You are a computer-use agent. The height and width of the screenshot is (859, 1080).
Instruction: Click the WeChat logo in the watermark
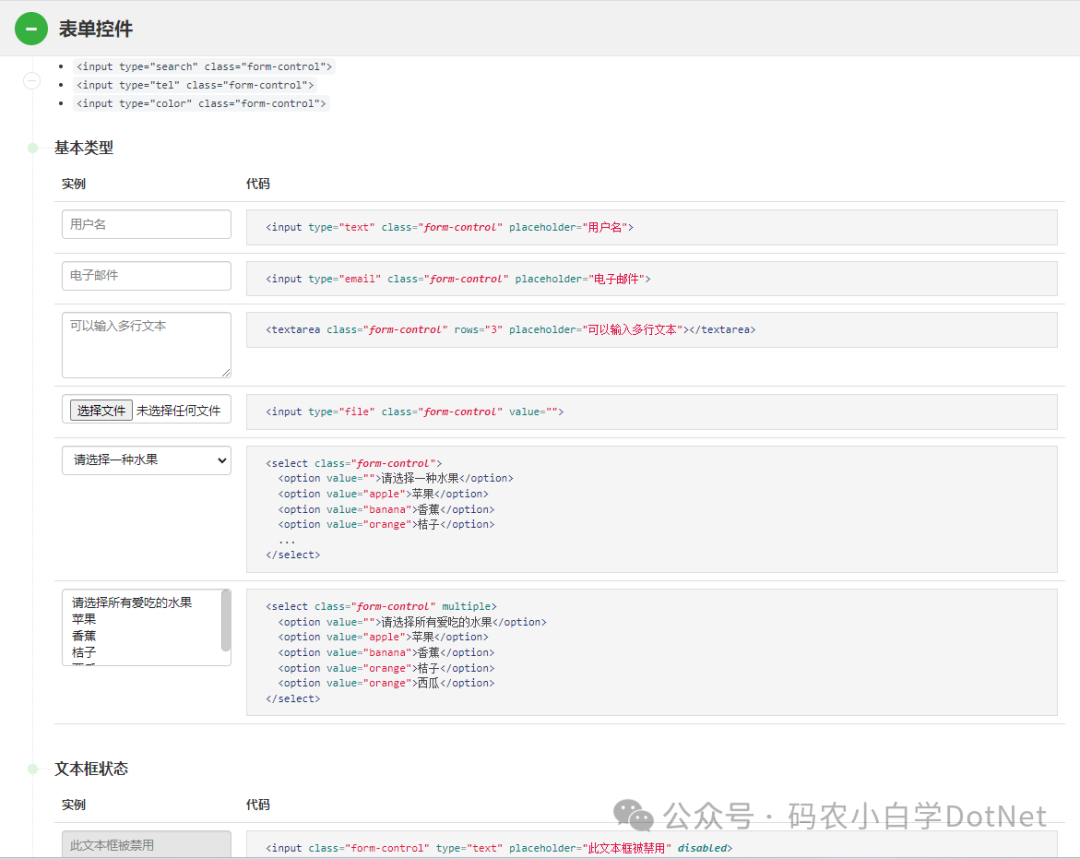pos(634,815)
